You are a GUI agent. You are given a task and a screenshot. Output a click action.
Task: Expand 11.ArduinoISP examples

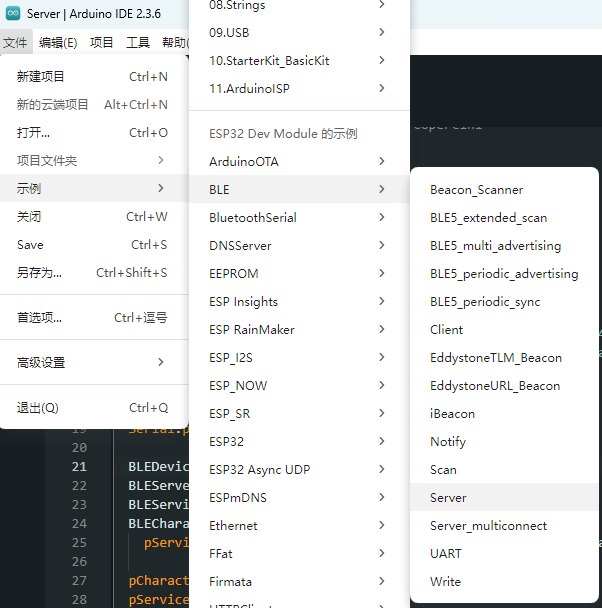coord(299,88)
